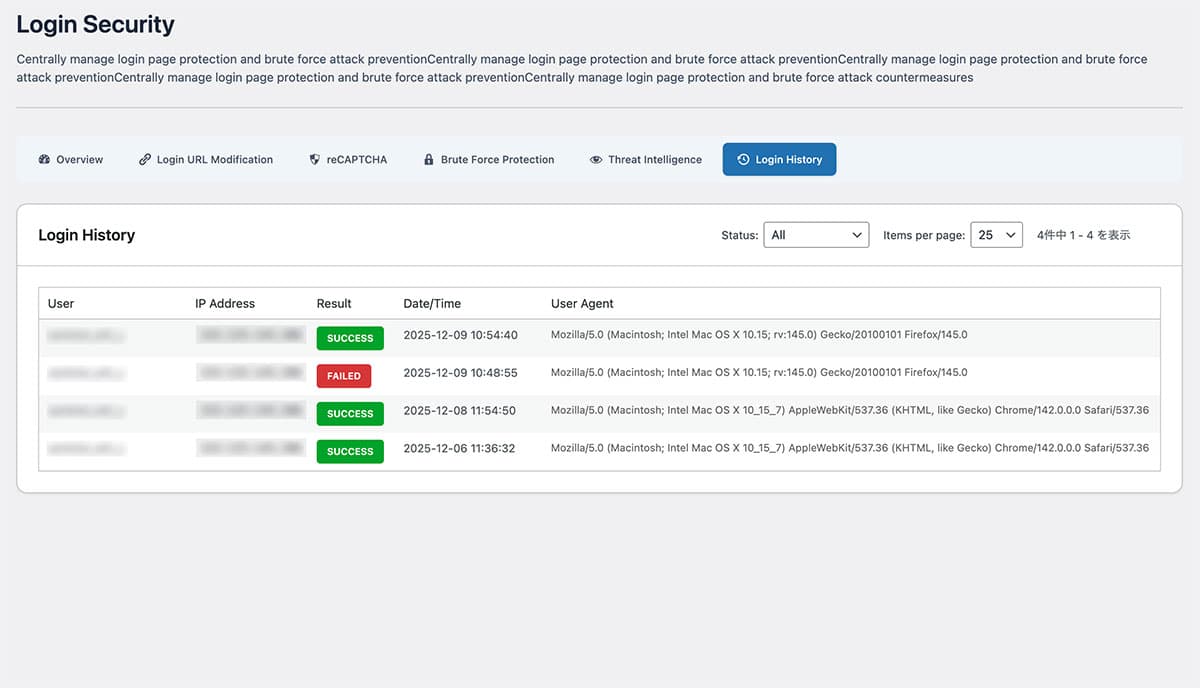Go to the Brute Force Protection tab
This screenshot has height=688, width=1200.
tap(497, 160)
